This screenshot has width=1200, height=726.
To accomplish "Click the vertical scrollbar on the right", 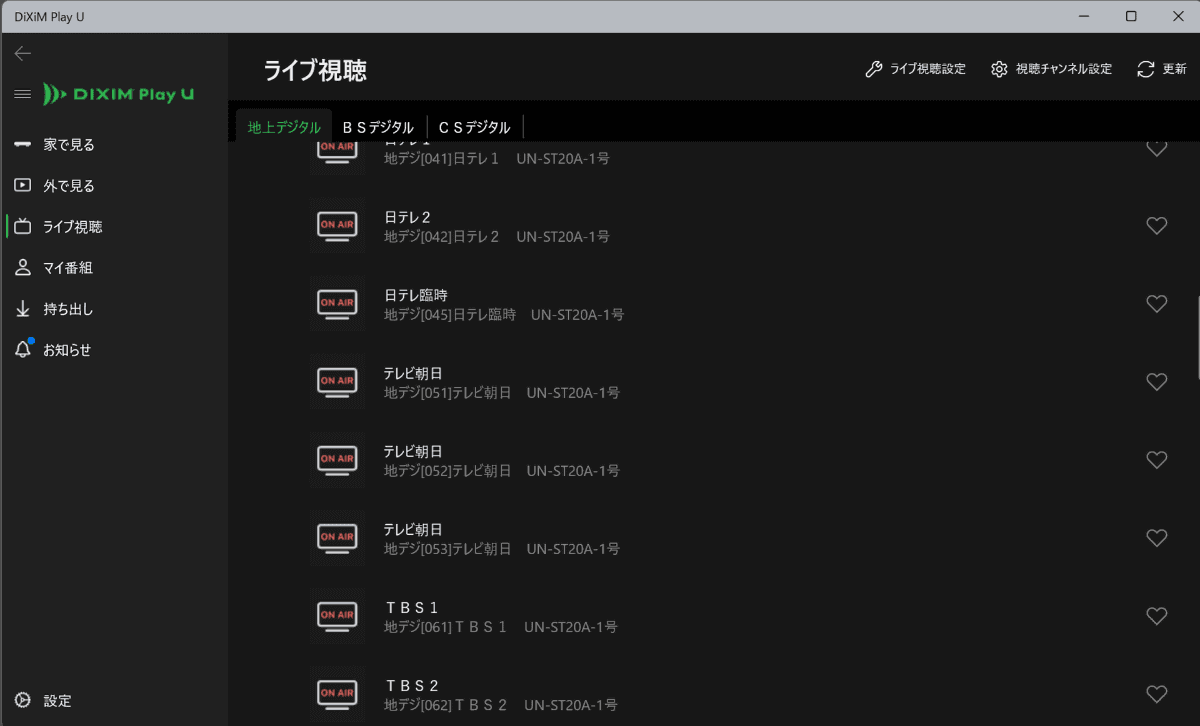I will coord(1194,320).
